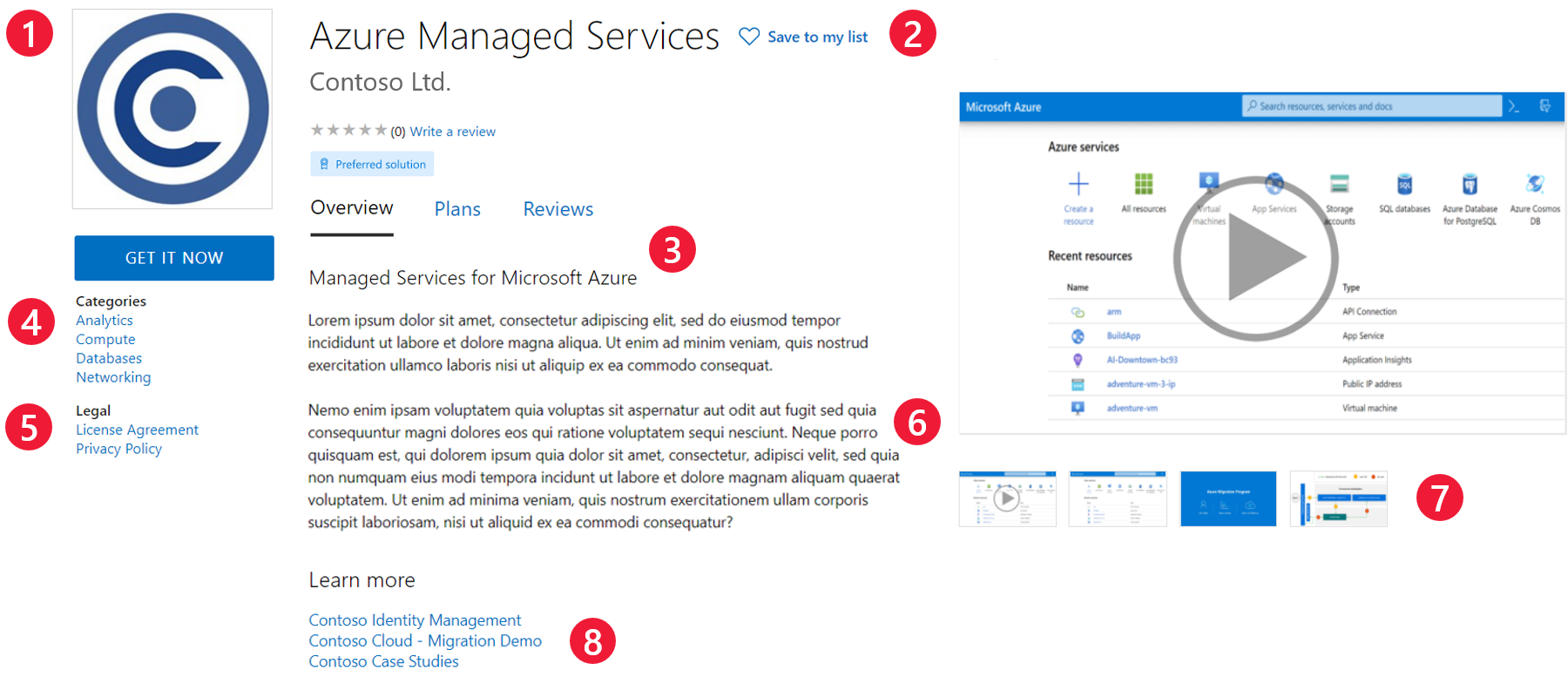
Task: Click the All resources grid icon
Action: [x=1143, y=184]
